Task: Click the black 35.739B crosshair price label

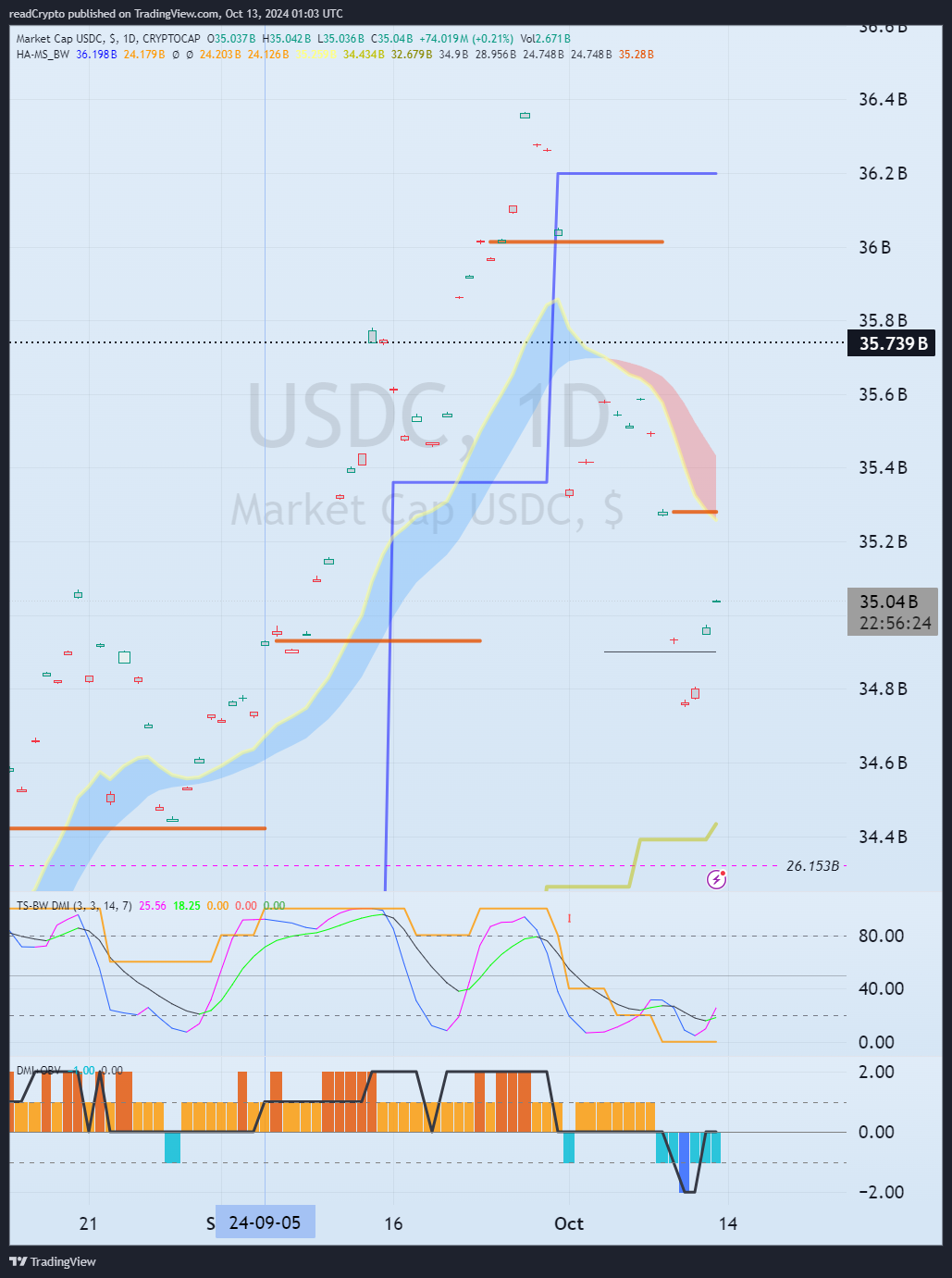Action: click(x=891, y=343)
